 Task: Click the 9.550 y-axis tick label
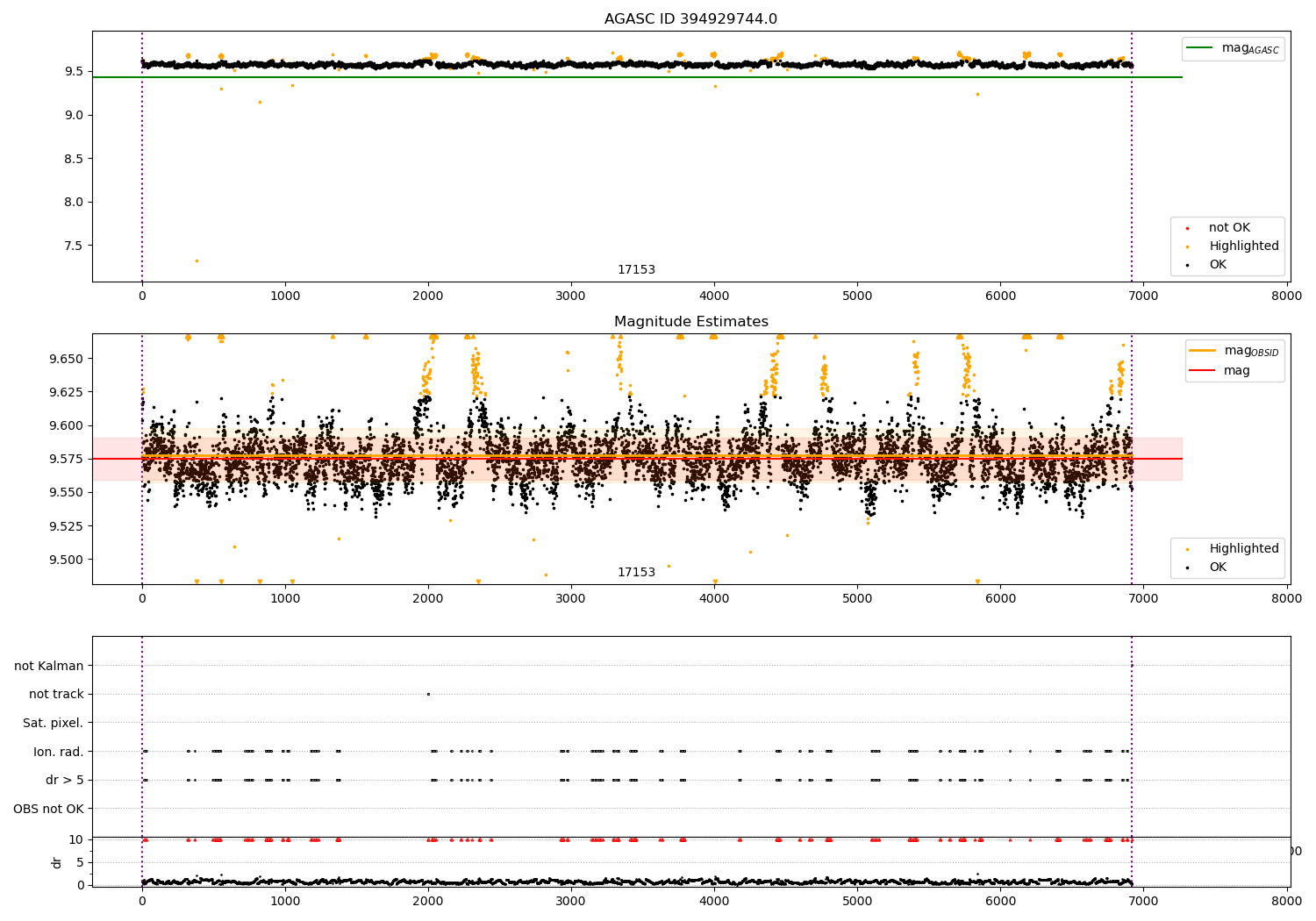(67, 492)
